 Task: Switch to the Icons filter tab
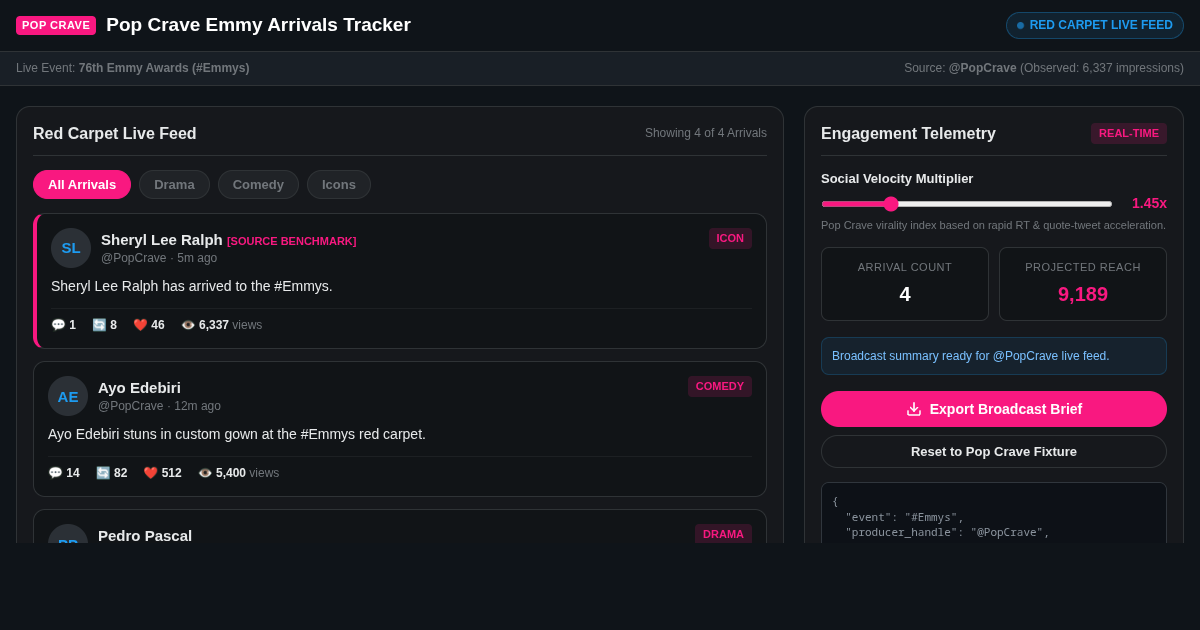pos(339,184)
